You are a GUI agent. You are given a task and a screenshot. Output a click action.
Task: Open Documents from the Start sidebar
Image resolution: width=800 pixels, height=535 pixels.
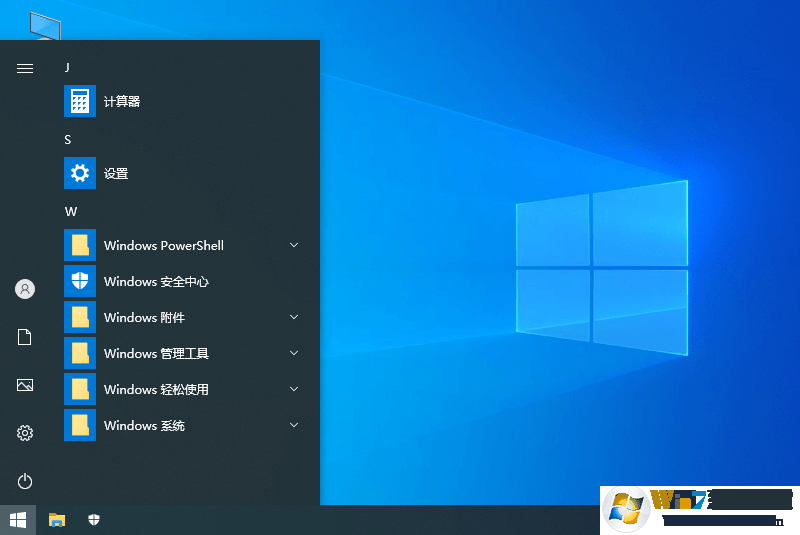coord(25,337)
